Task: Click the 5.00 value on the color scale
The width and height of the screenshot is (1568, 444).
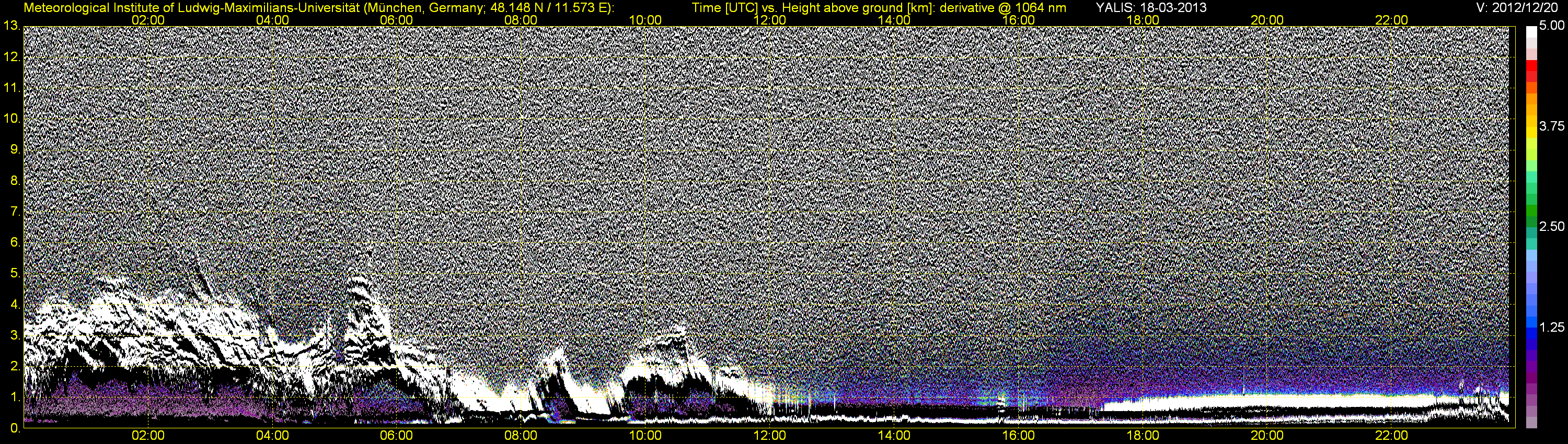Action: pyautogui.click(x=1552, y=26)
